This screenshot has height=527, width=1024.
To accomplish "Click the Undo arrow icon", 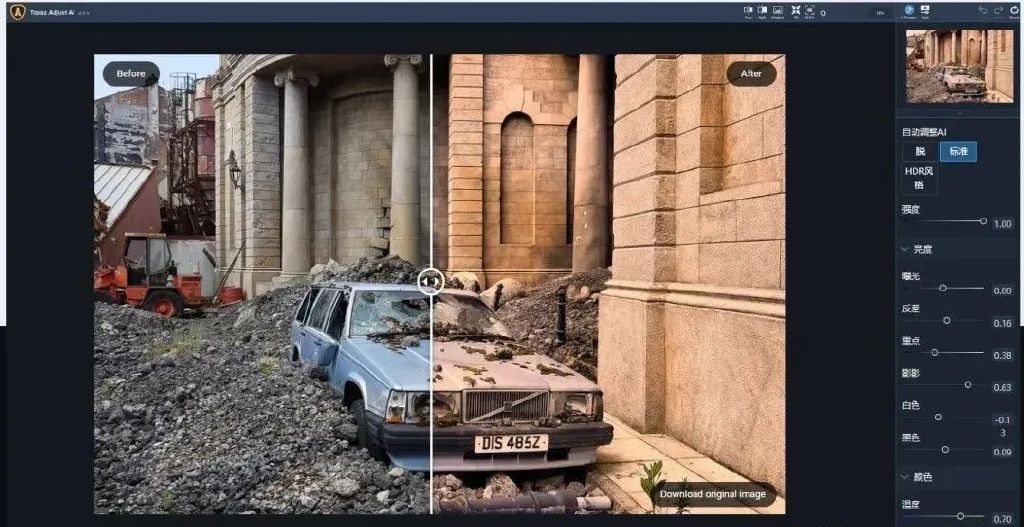I will coord(983,10).
